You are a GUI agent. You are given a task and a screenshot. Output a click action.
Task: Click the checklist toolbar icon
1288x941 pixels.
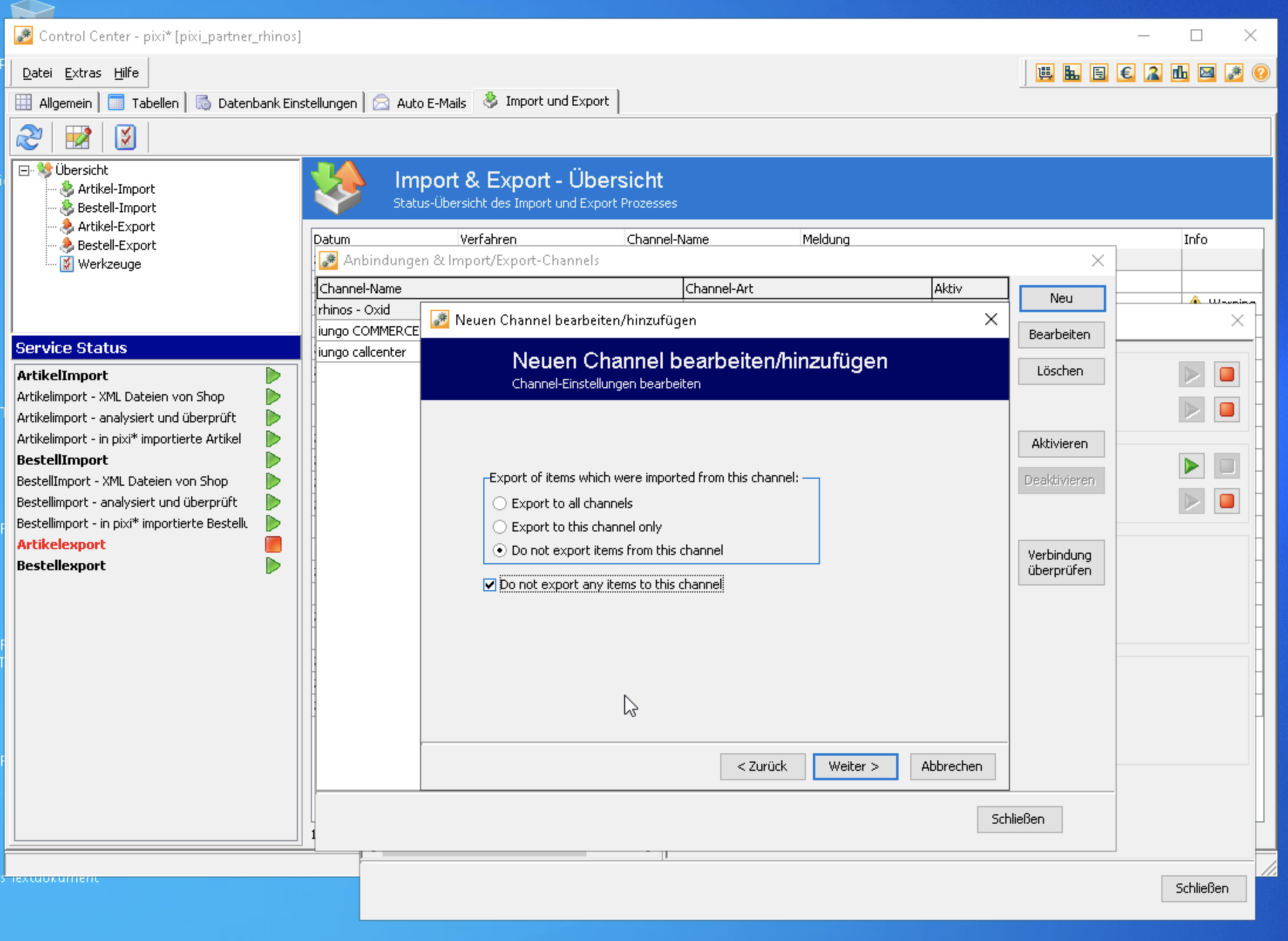click(126, 137)
